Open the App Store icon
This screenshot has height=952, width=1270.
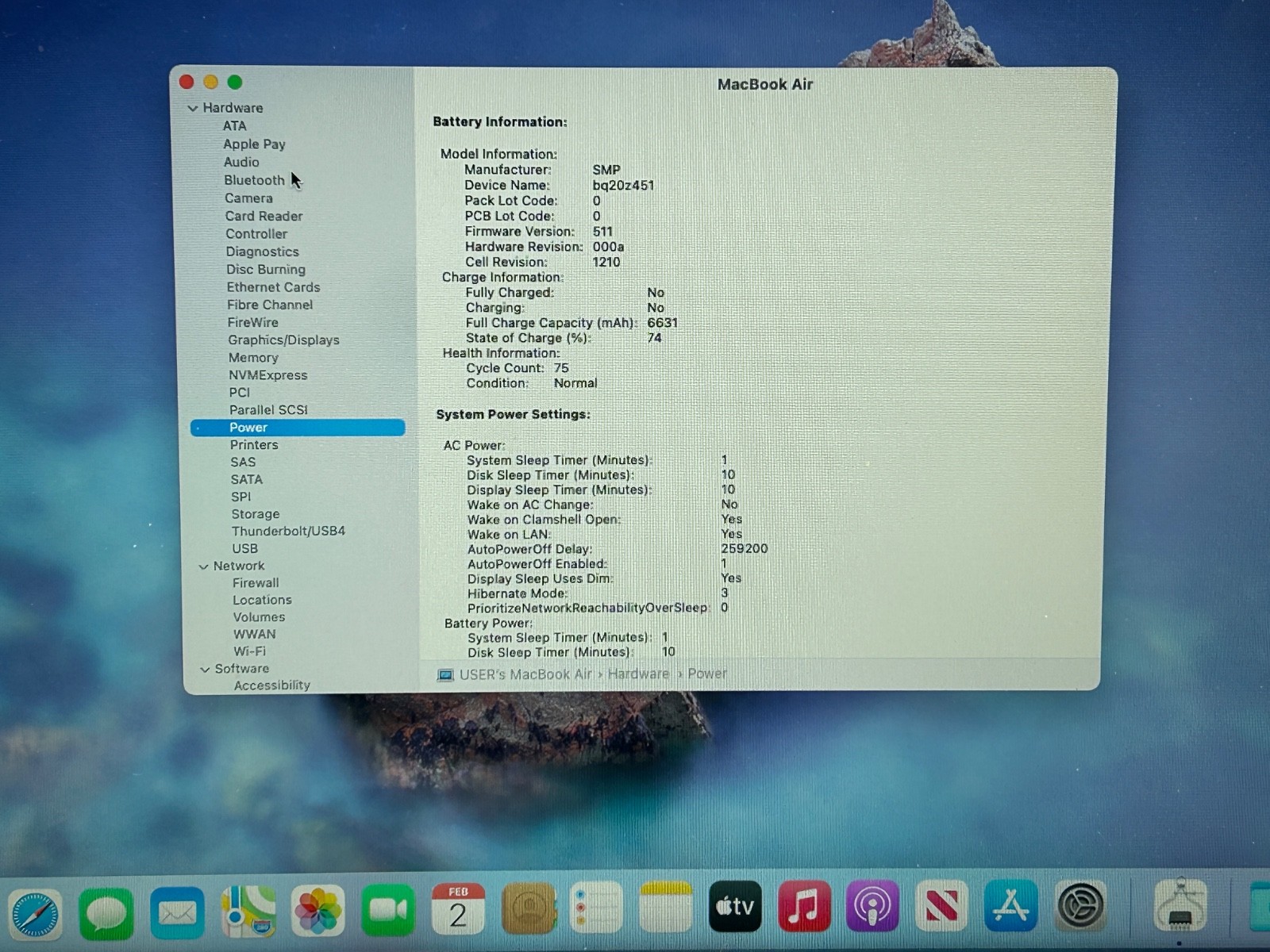[x=1010, y=905]
